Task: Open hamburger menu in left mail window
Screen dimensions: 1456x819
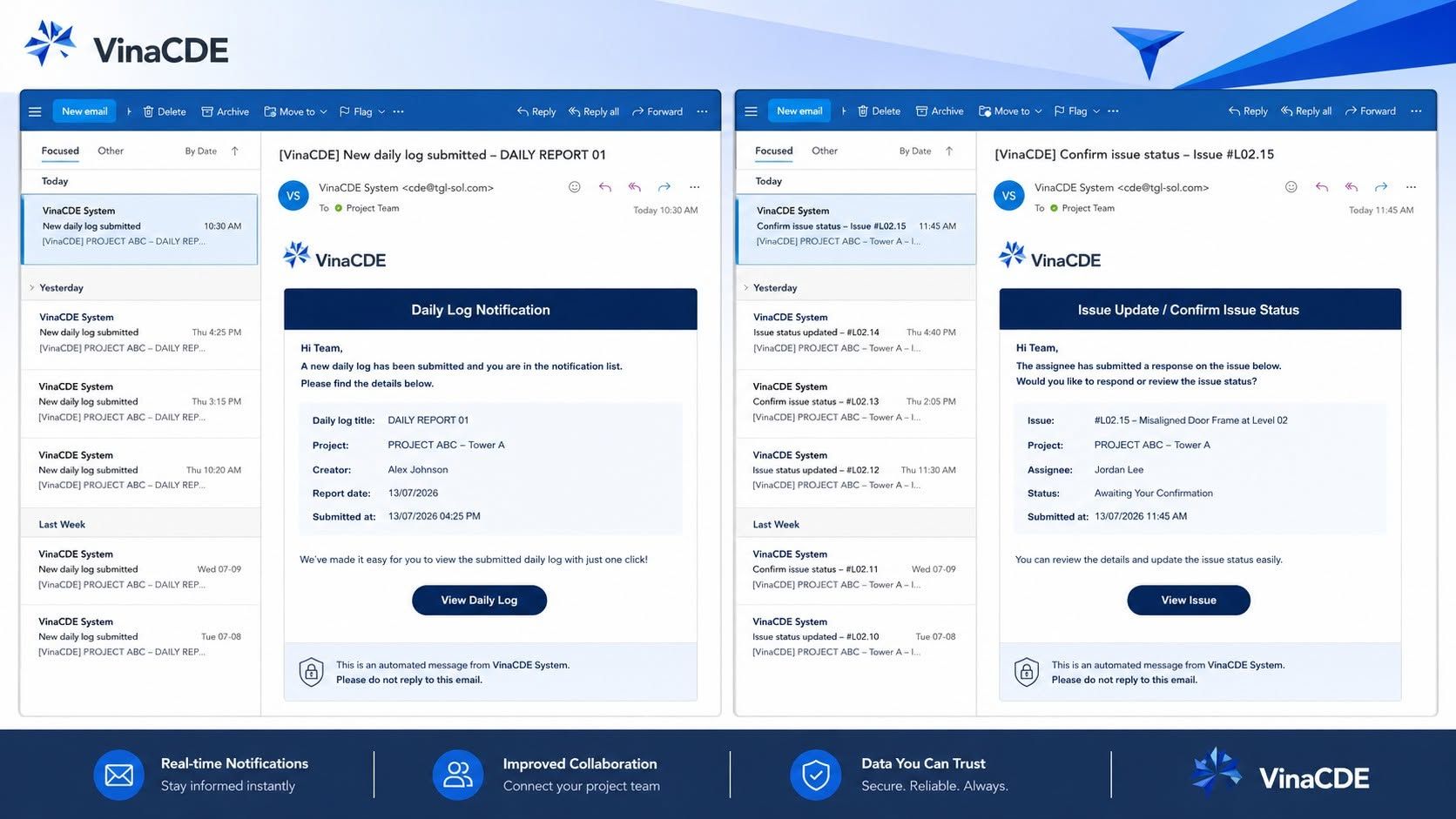Action: 35,111
